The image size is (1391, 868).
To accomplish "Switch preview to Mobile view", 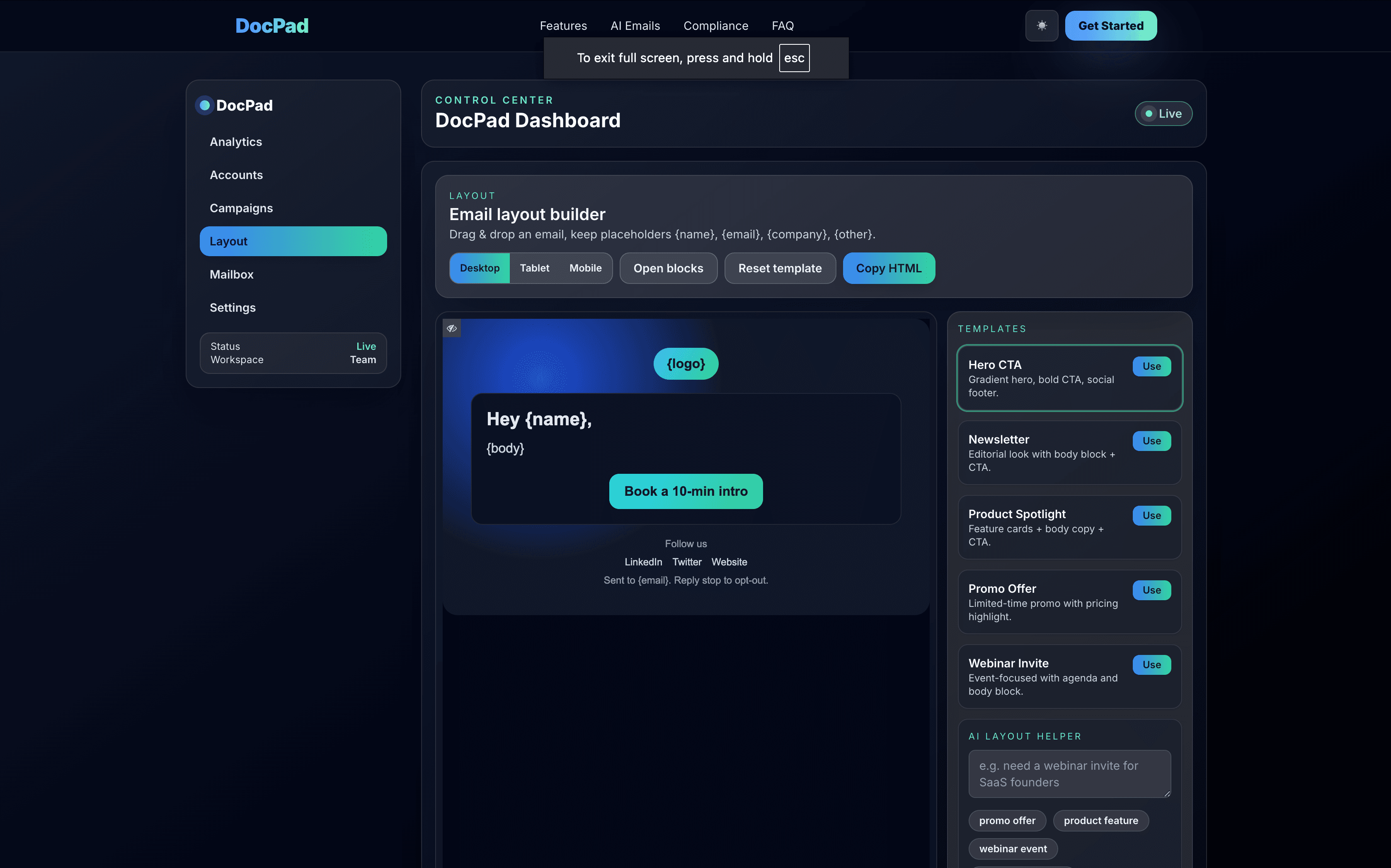I will (x=585, y=268).
